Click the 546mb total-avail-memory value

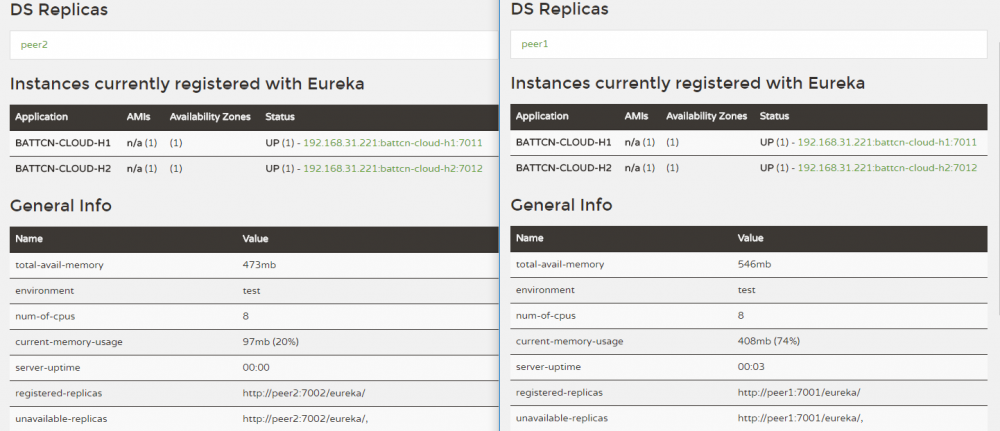pos(754,265)
